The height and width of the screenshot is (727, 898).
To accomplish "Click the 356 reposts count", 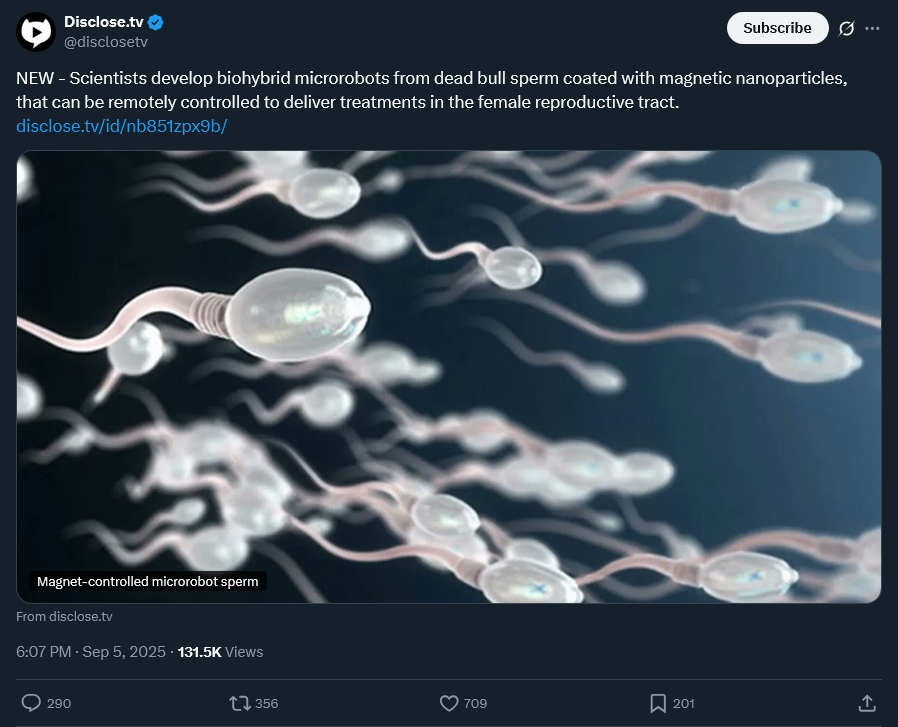I will [266, 704].
